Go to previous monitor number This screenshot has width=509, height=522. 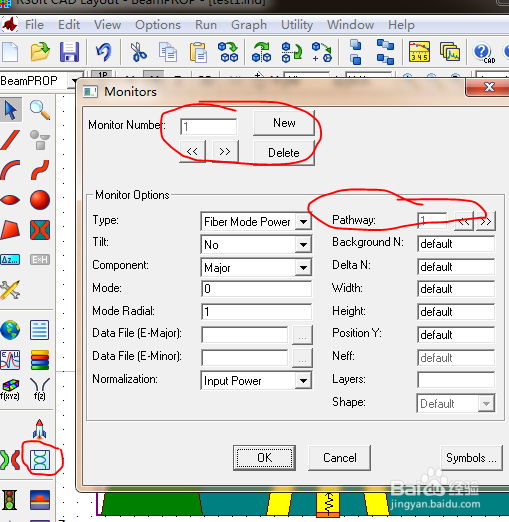click(x=192, y=151)
